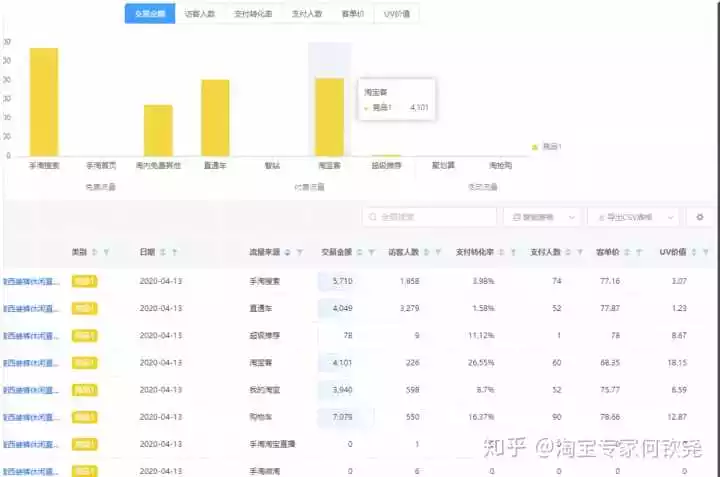
Task: Select the 3,279 visitors cell
Action: tap(409, 308)
